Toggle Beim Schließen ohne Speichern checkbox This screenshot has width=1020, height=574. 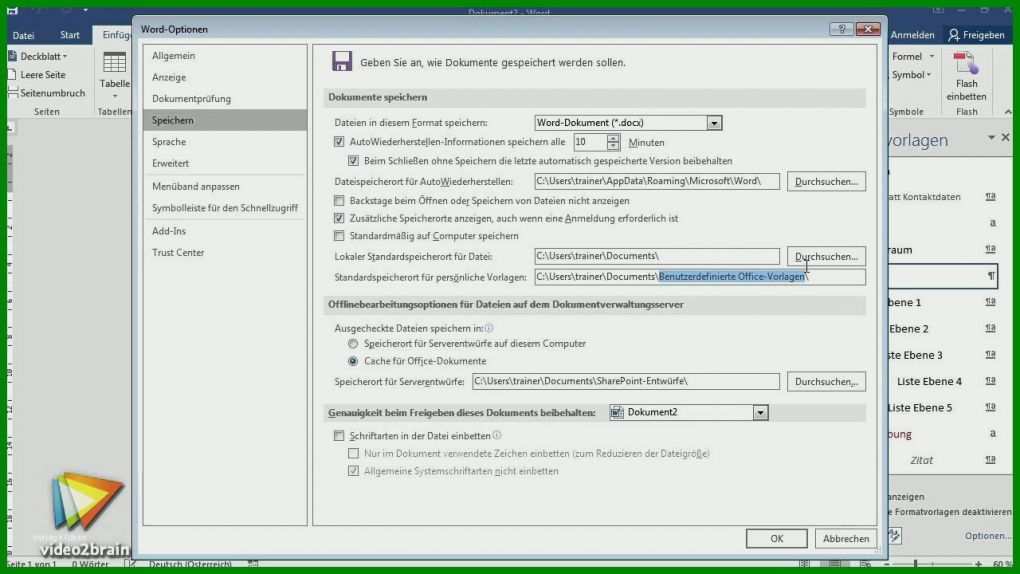click(353, 161)
